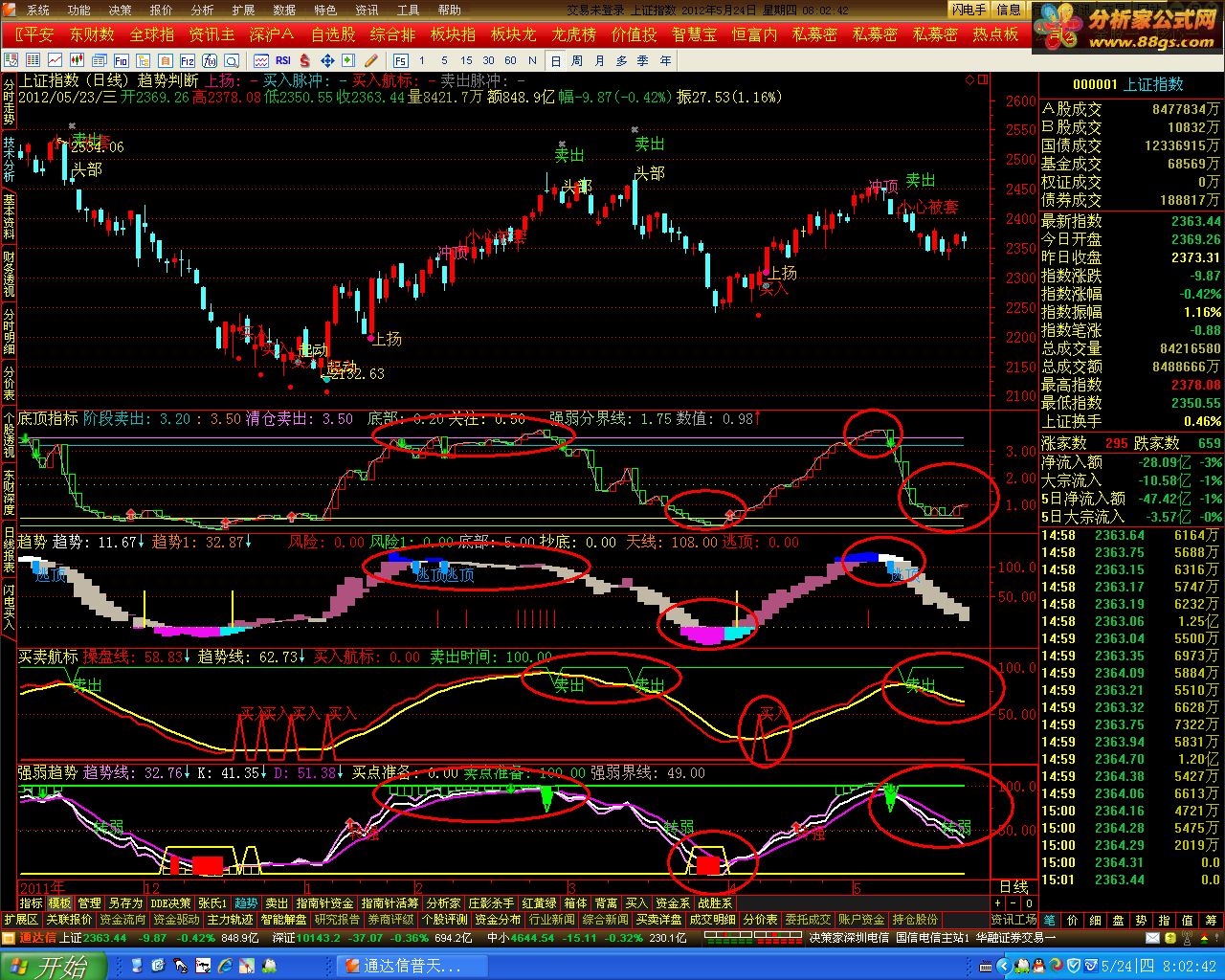The width and height of the screenshot is (1225, 980).
Task: Click the 信息 button at top right
Action: (x=1009, y=10)
